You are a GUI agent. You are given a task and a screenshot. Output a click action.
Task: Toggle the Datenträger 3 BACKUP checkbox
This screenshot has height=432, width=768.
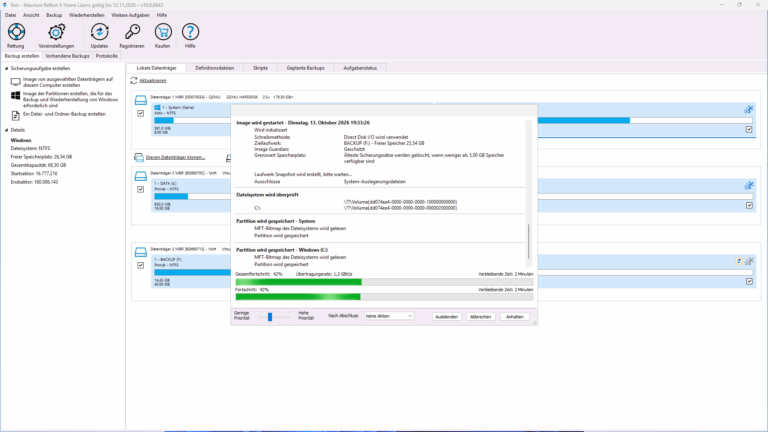[x=141, y=265]
